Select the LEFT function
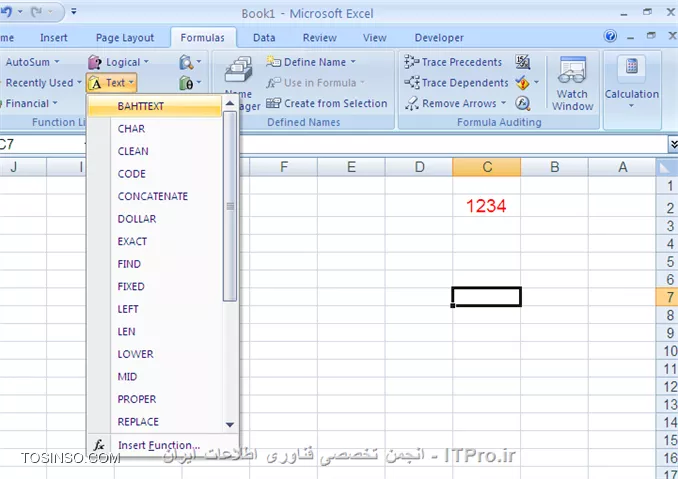This screenshot has width=678, height=479. 155,309
